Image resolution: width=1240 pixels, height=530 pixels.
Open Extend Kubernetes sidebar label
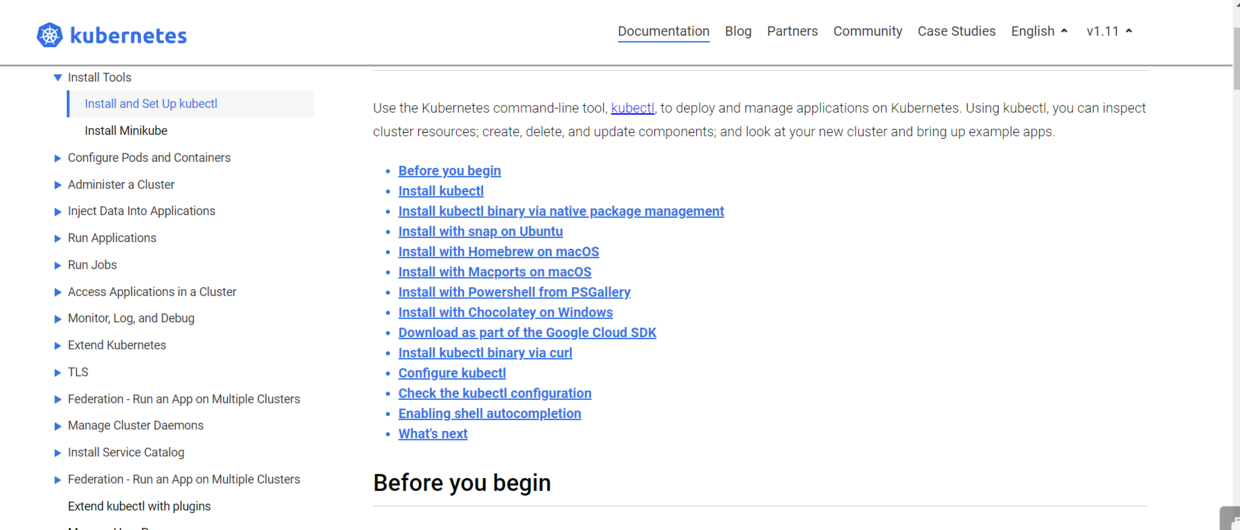(117, 345)
